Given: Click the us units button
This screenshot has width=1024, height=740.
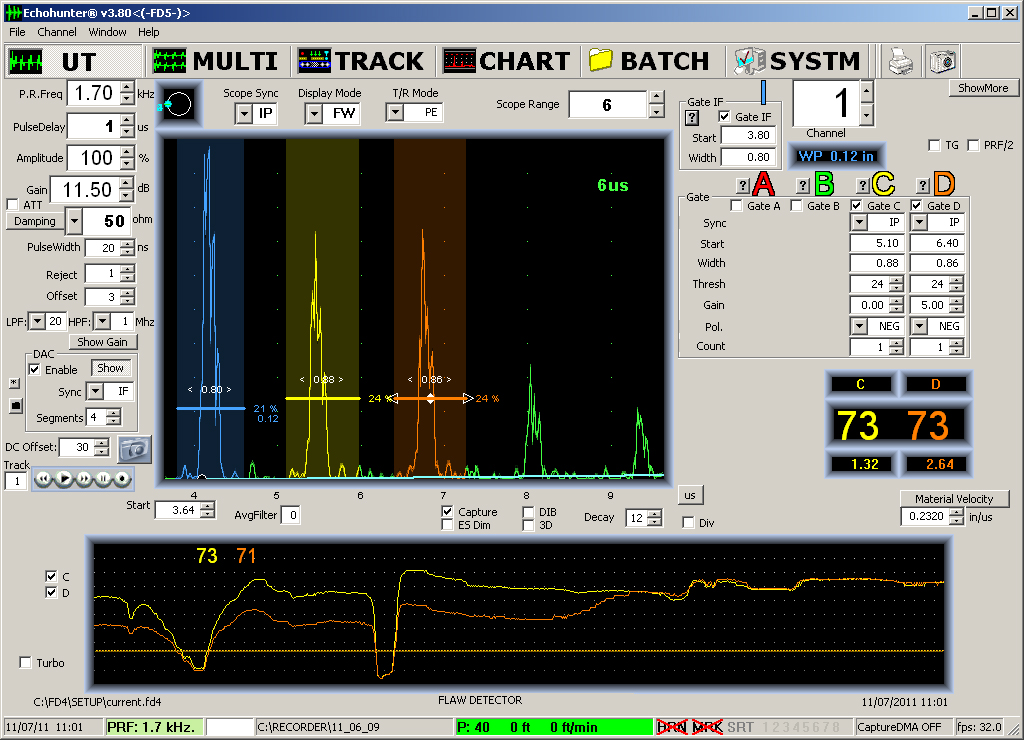Looking at the screenshot, I should pos(690,495).
